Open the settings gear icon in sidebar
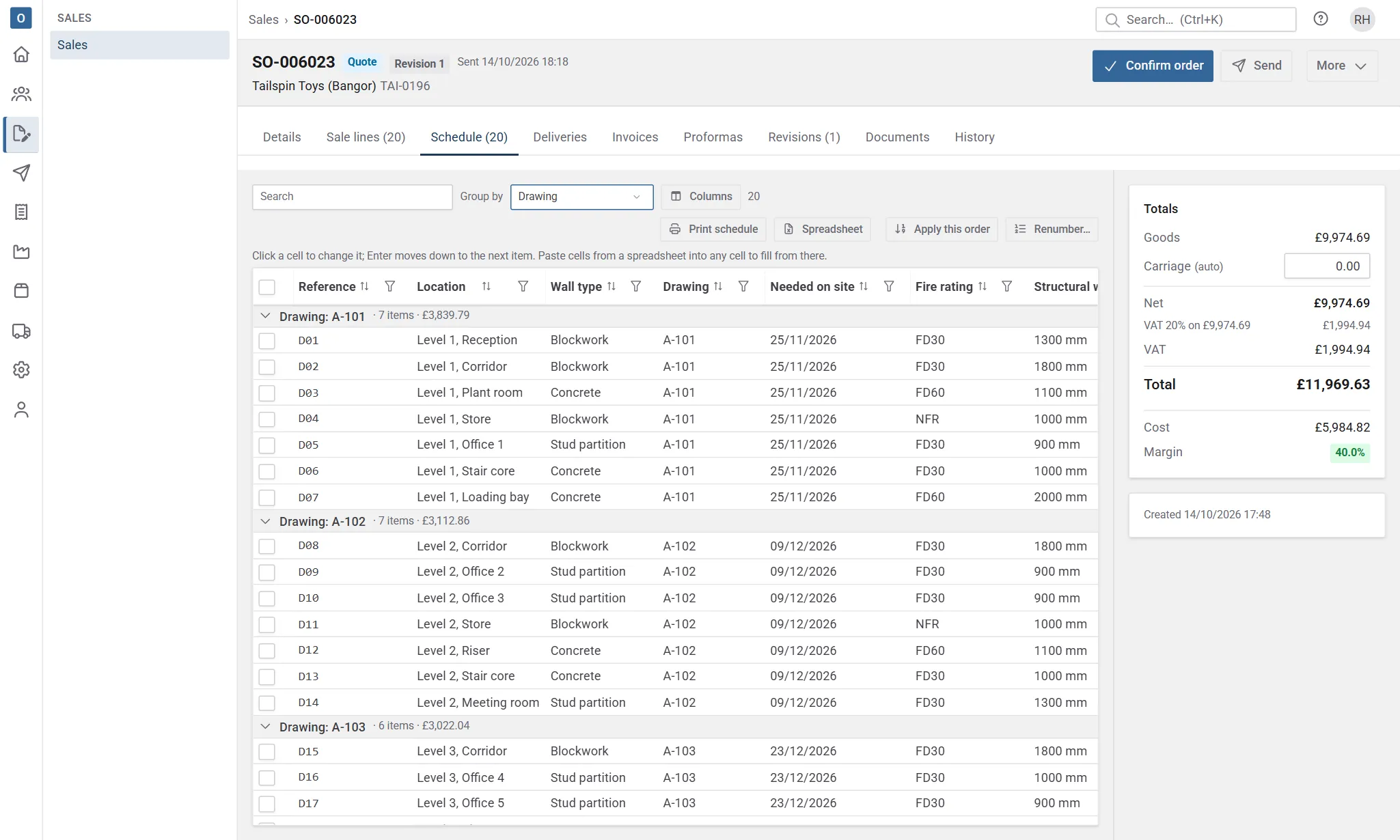Image resolution: width=1400 pixels, height=840 pixels. (21, 370)
